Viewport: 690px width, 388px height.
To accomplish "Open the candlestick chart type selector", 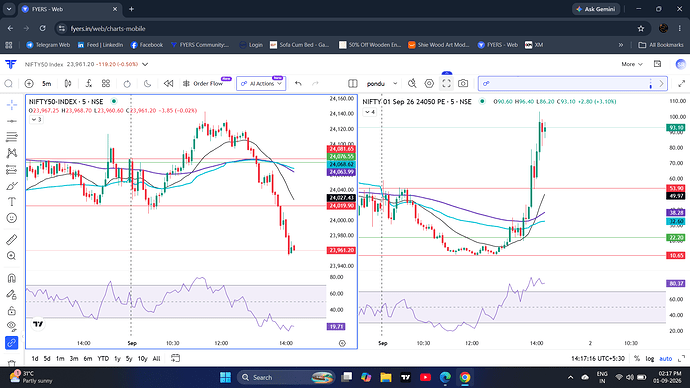I will click(68, 84).
